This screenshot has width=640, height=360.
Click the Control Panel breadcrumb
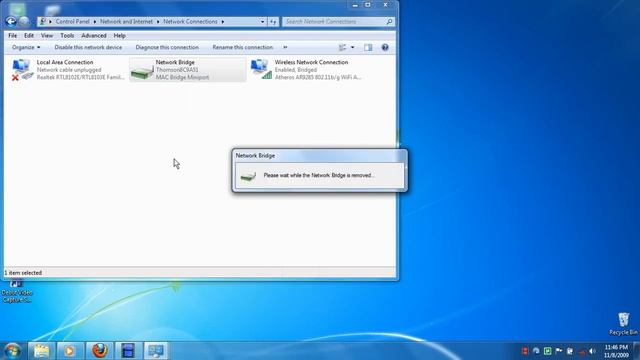pos(73,22)
